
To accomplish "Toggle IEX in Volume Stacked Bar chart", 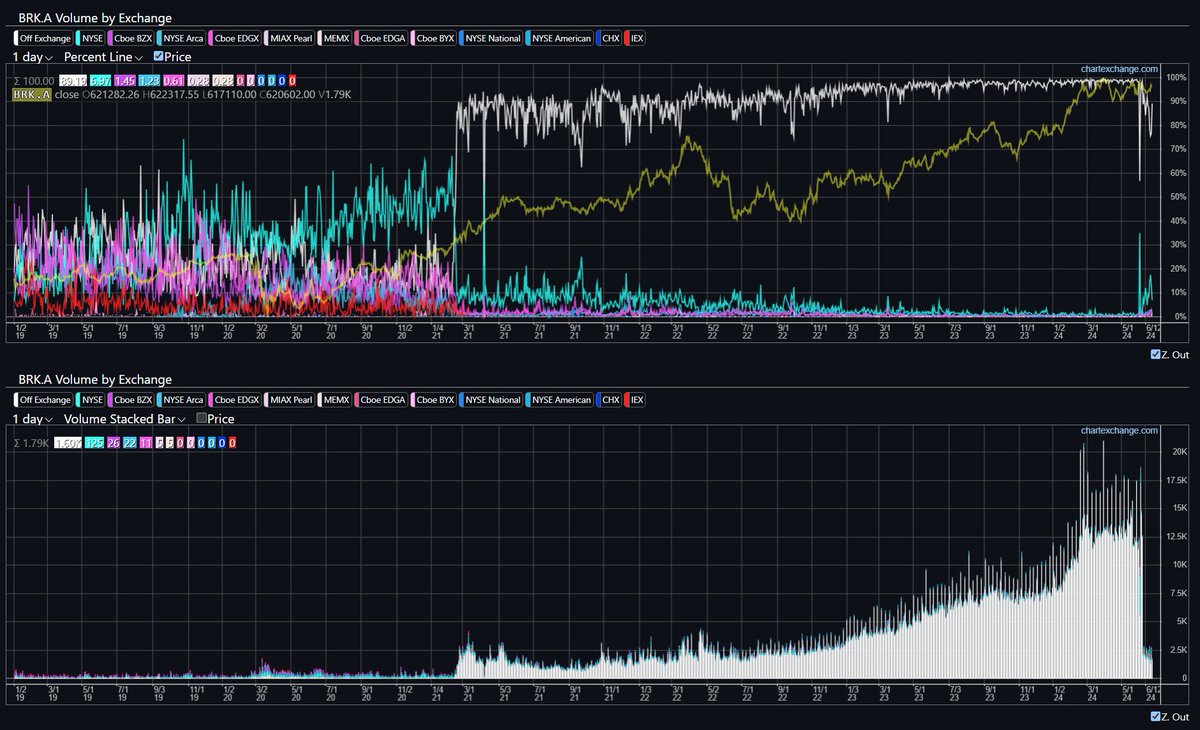I will tap(635, 400).
